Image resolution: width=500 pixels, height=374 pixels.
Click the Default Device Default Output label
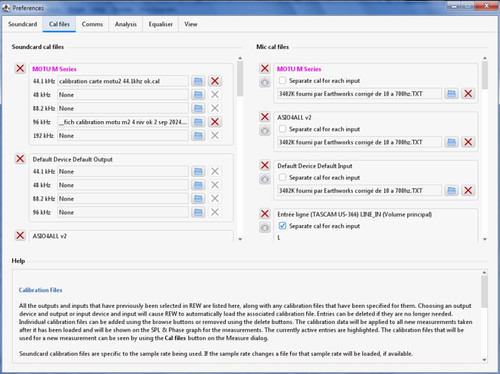click(73, 159)
